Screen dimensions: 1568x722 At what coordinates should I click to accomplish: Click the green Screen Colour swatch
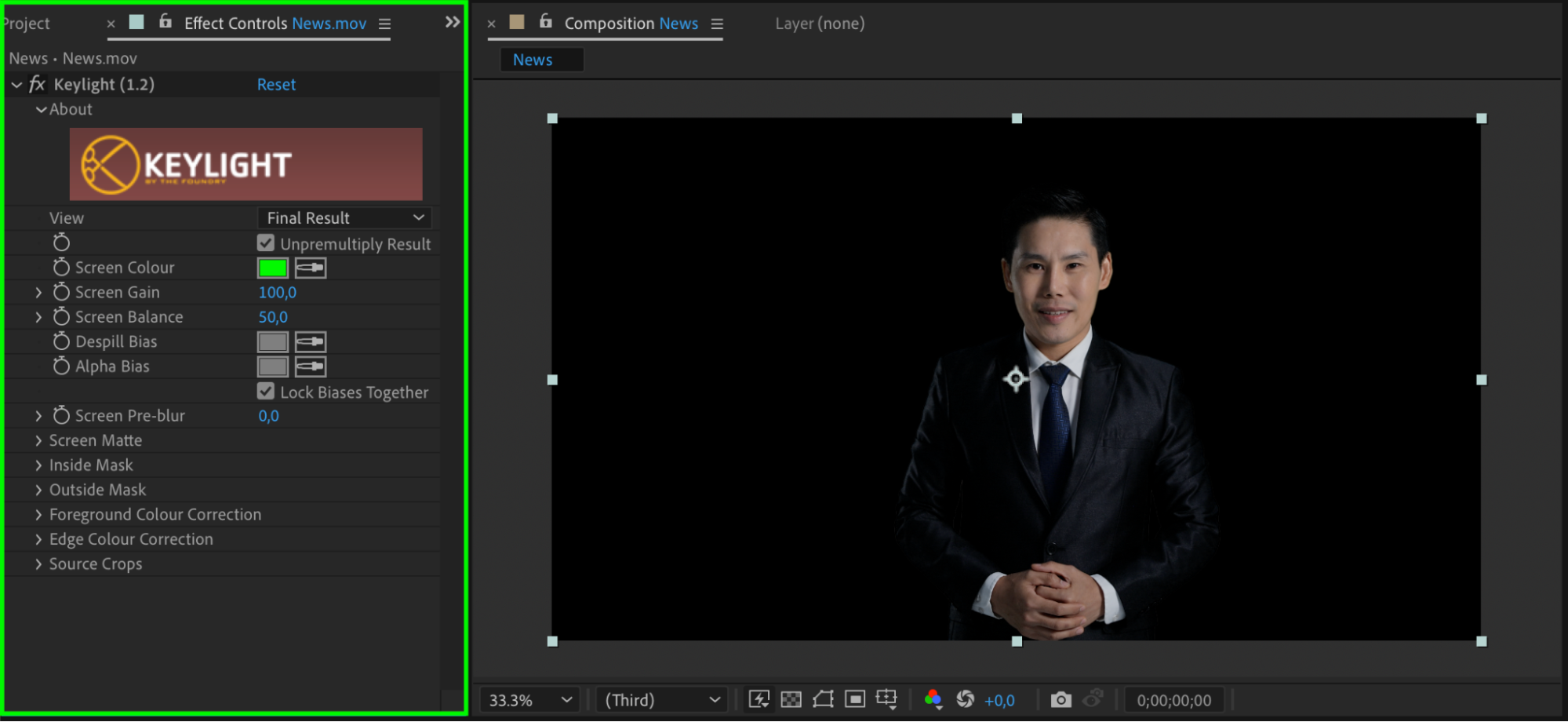pyautogui.click(x=272, y=268)
